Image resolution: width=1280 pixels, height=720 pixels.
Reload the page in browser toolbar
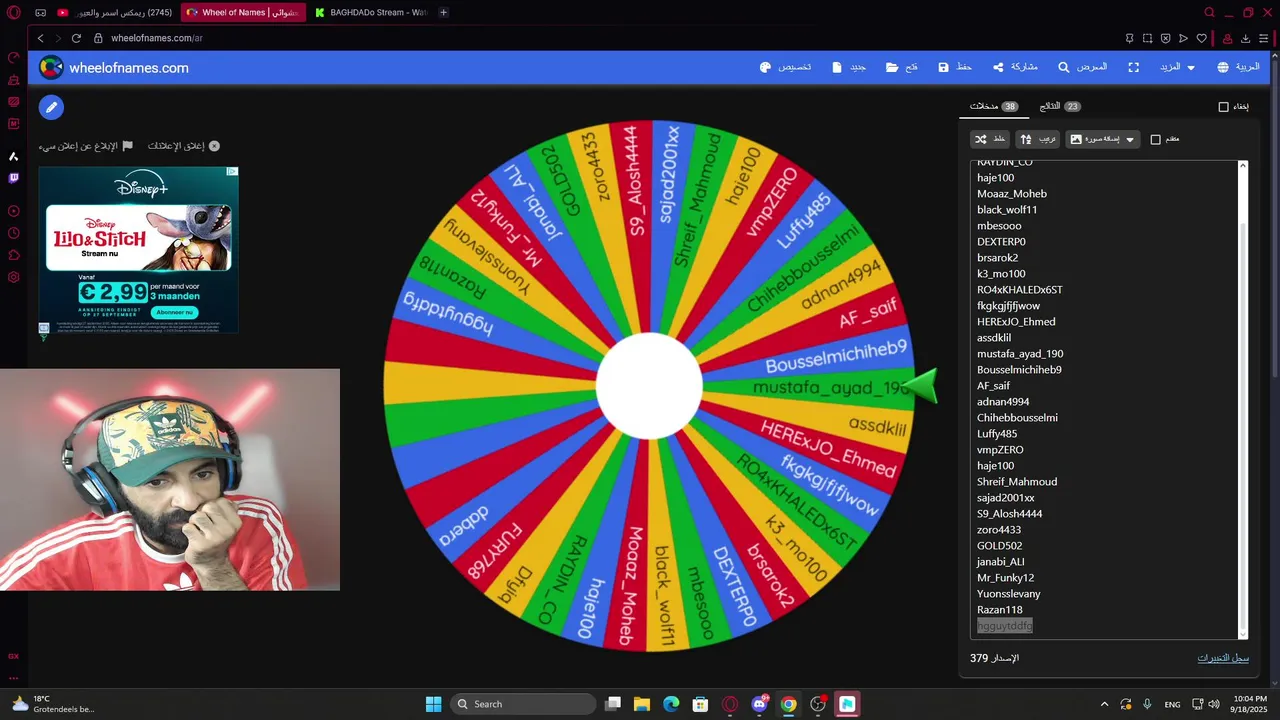pyautogui.click(x=76, y=38)
